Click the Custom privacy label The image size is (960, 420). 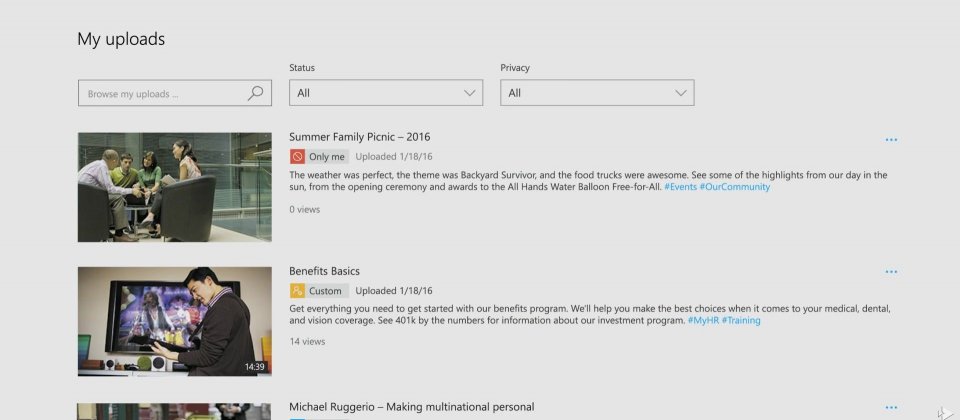tap(325, 291)
